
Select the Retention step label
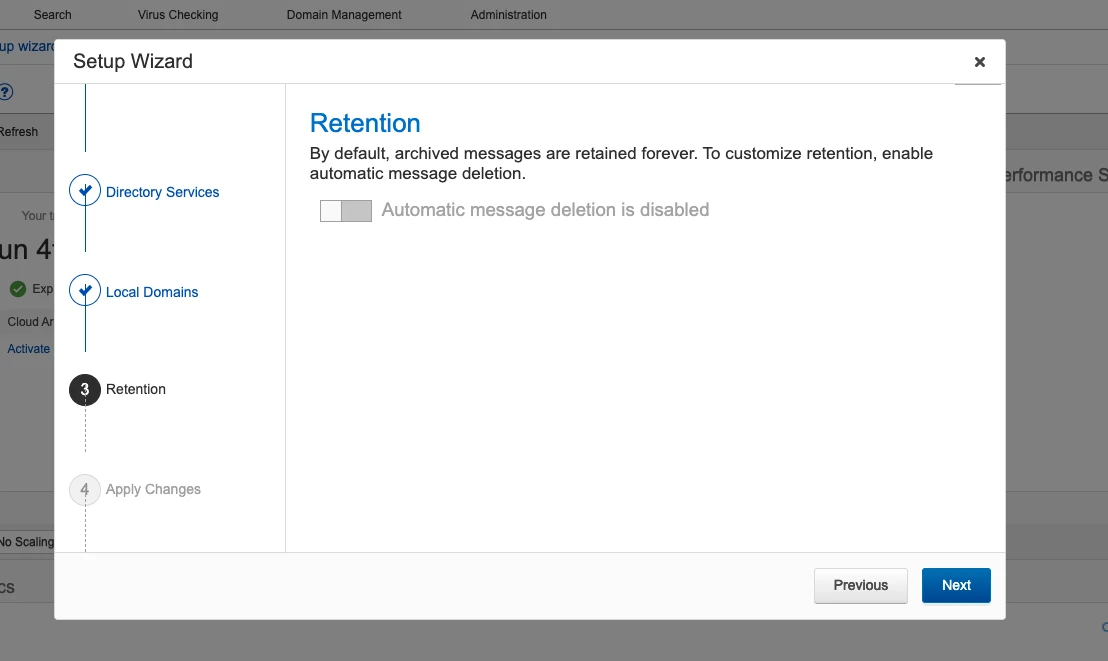136,390
